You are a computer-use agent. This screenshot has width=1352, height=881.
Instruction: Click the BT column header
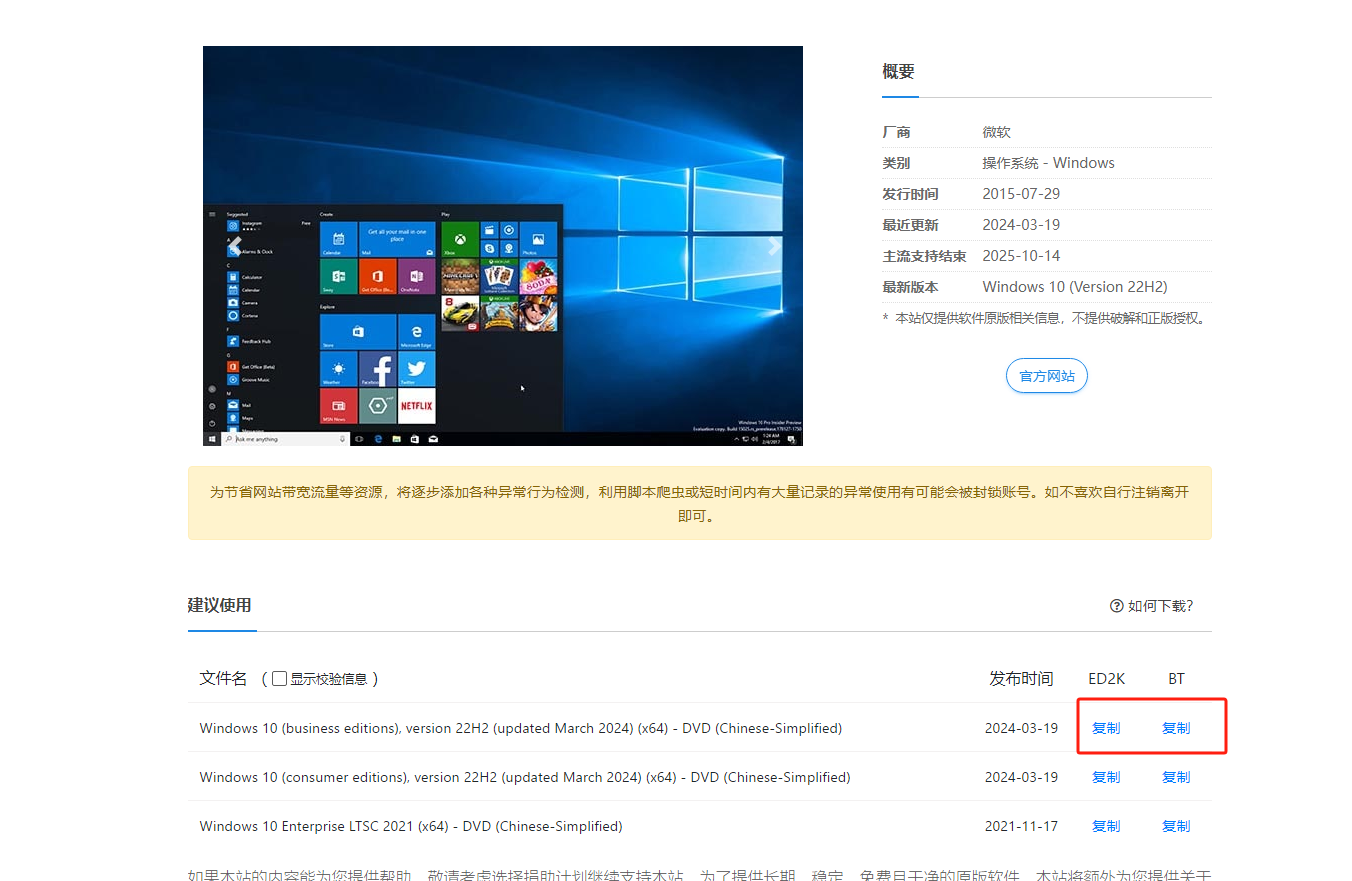point(1176,678)
